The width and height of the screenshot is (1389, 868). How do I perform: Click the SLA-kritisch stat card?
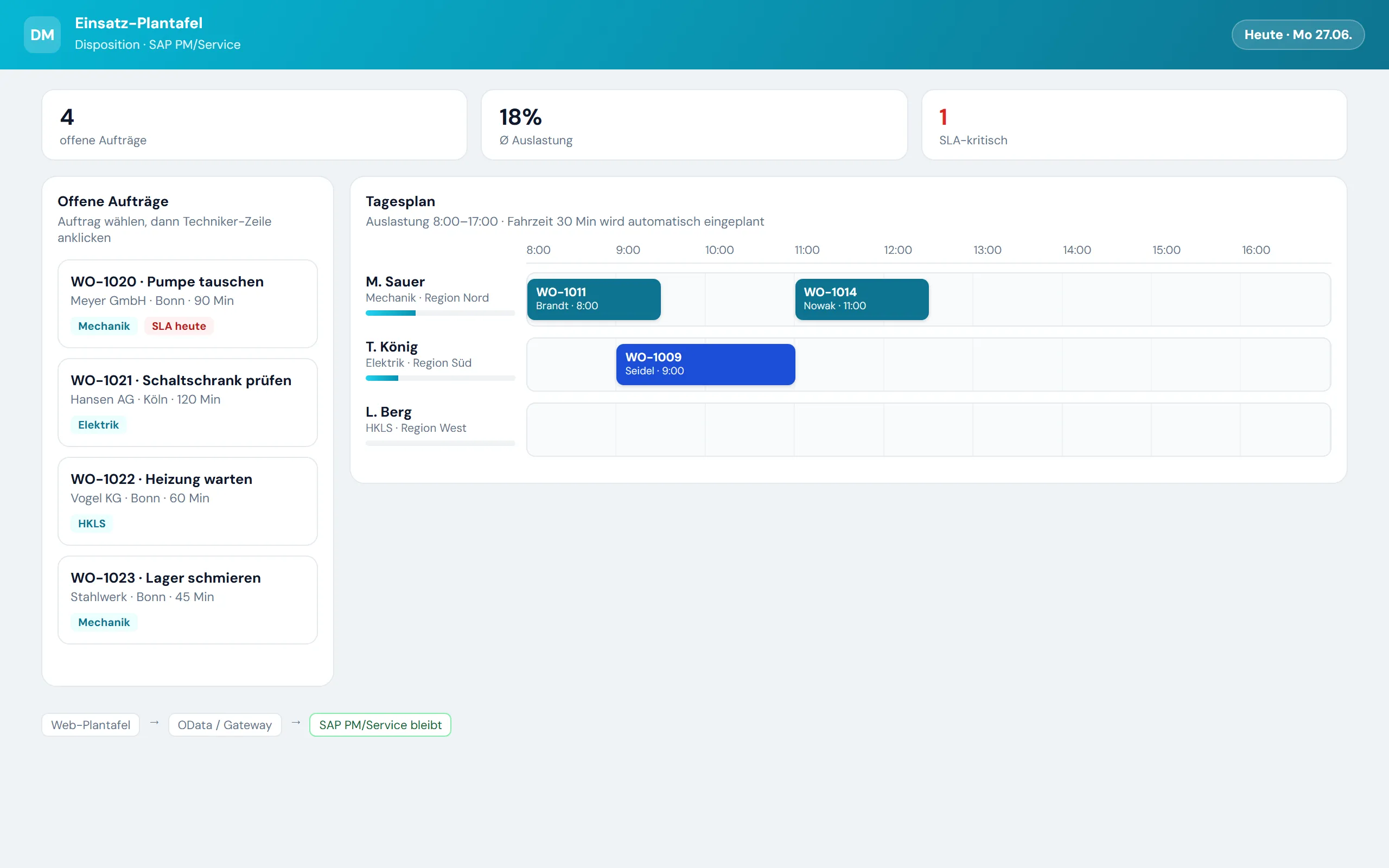(1134, 125)
